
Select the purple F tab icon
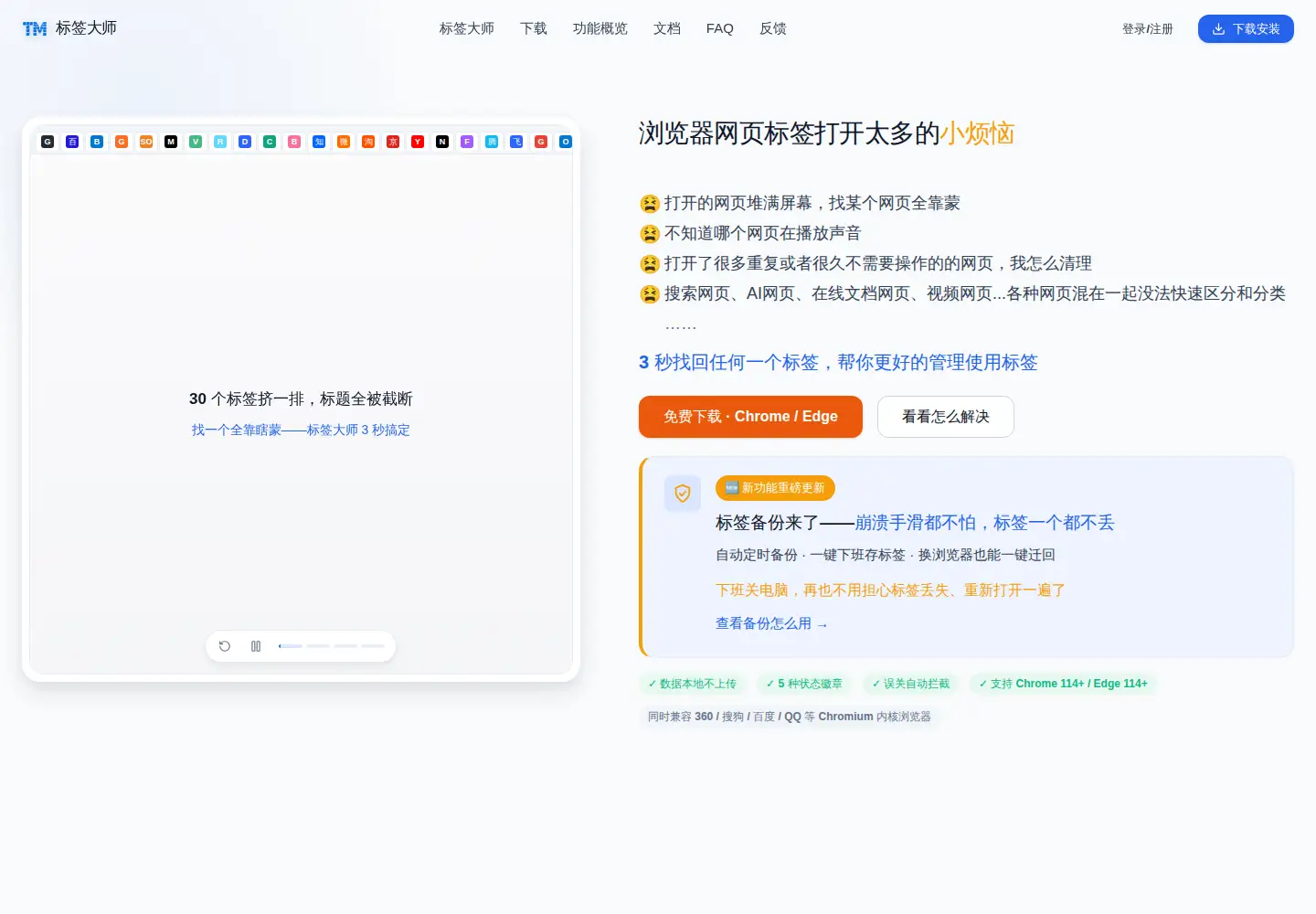click(x=467, y=142)
